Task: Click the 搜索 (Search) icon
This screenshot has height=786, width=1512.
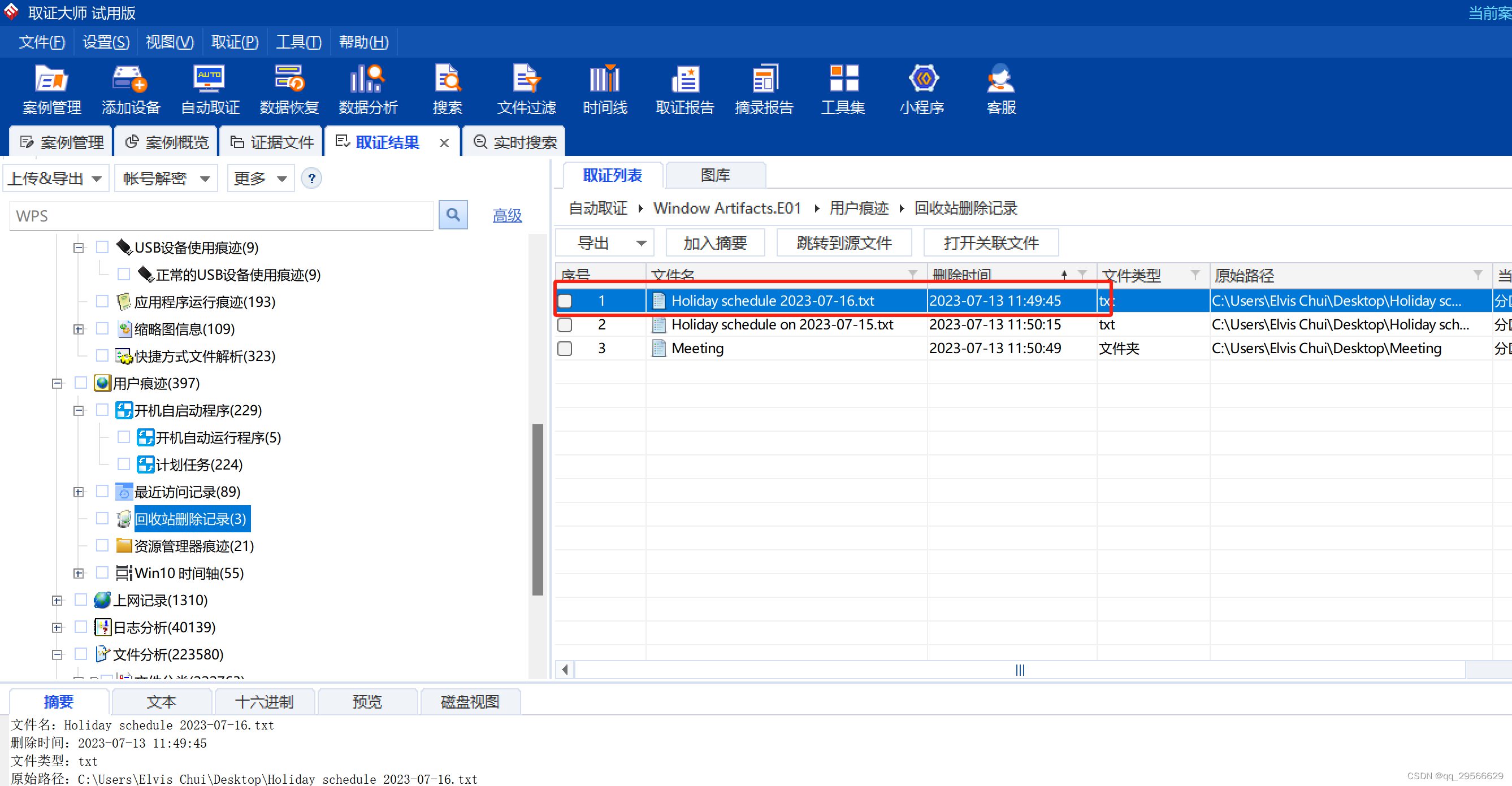Action: coord(447,89)
